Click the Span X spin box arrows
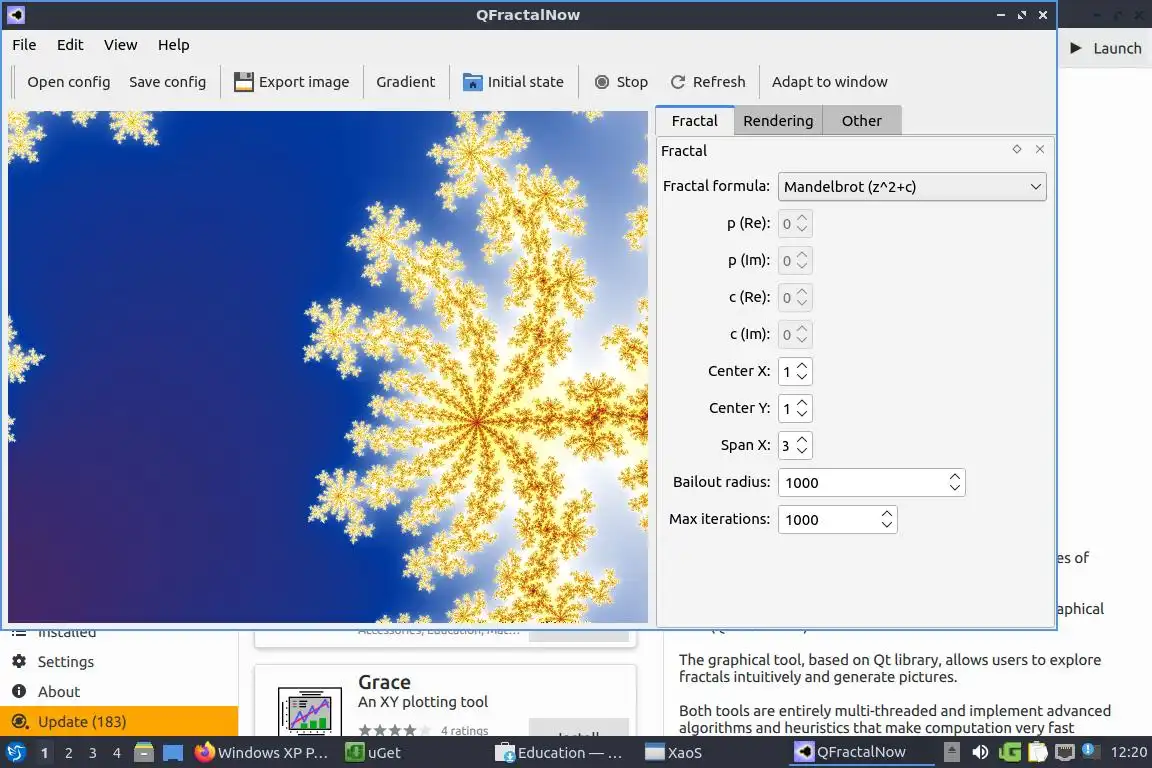This screenshot has height=768, width=1152. point(802,445)
